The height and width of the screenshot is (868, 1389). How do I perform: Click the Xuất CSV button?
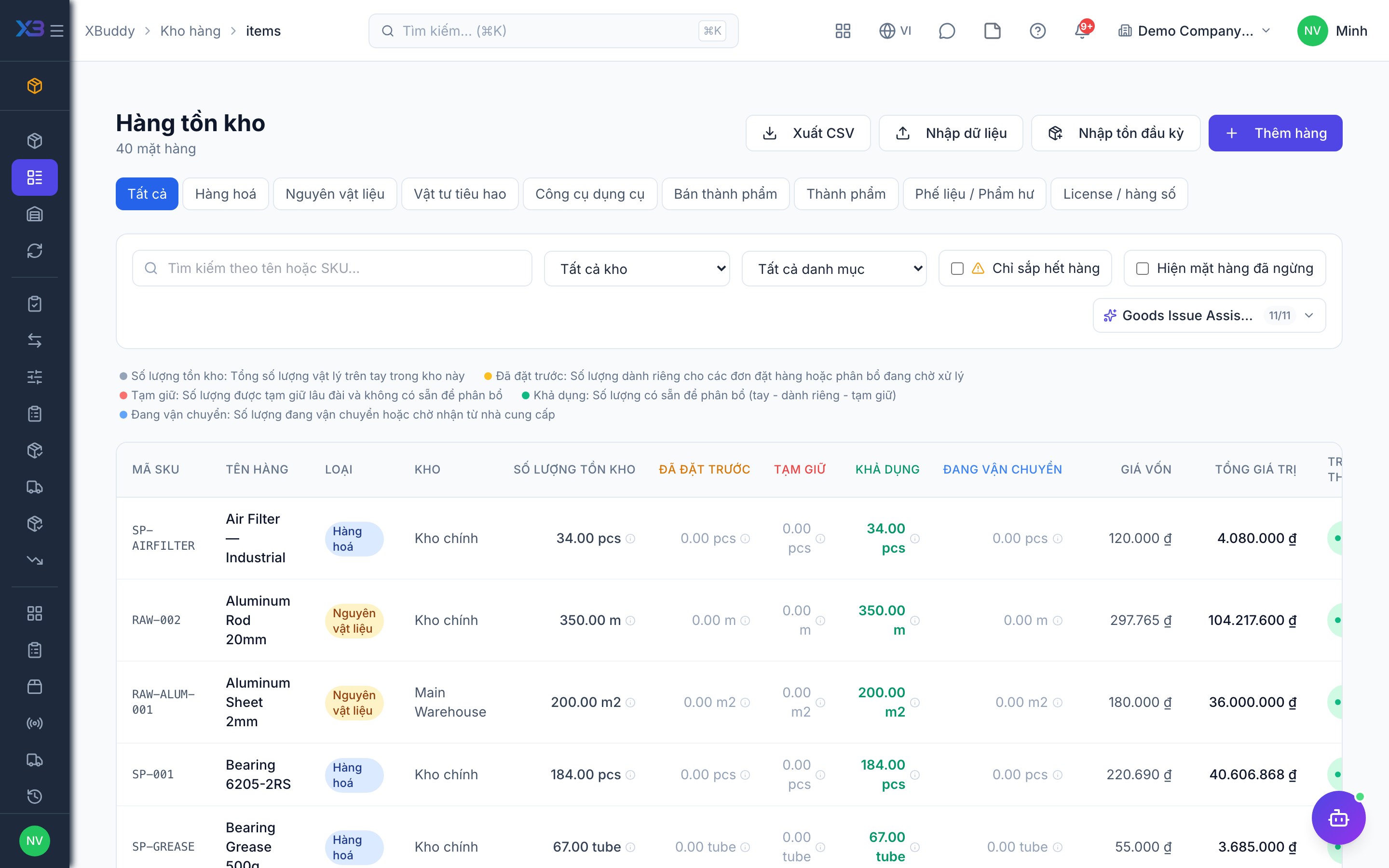pyautogui.click(x=808, y=133)
